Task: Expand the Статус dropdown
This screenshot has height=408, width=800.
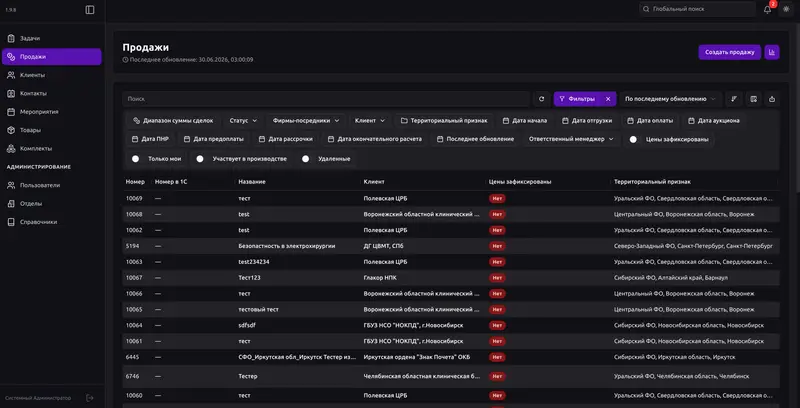Action: pyautogui.click(x=243, y=121)
